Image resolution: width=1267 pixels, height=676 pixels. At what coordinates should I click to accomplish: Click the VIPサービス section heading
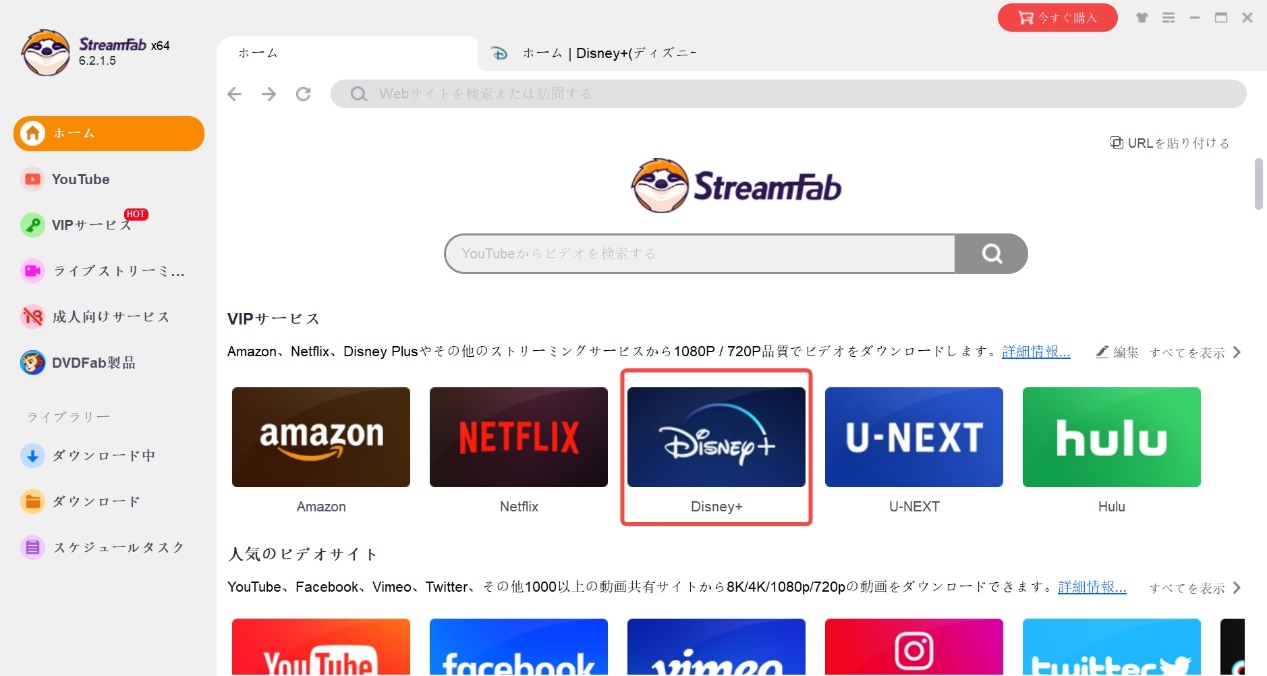tap(274, 319)
